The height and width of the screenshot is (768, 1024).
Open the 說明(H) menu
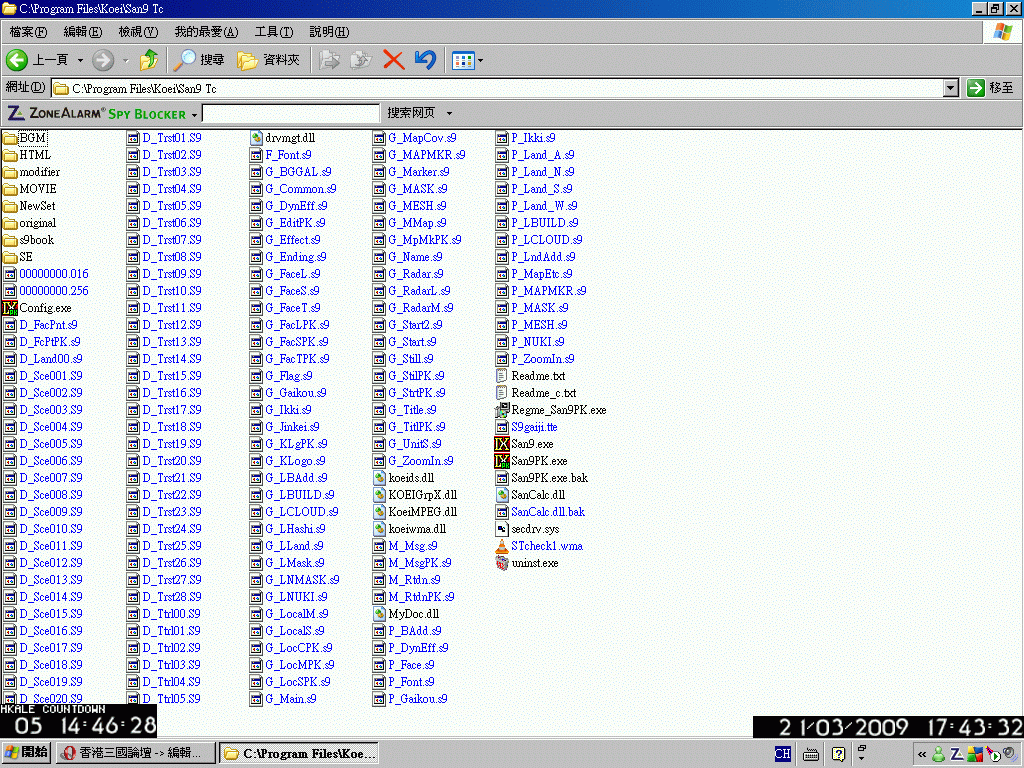point(328,31)
